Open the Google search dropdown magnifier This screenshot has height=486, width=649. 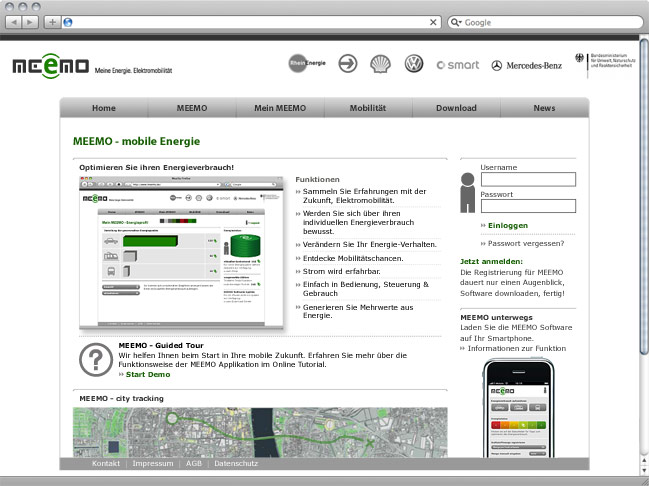[x=456, y=21]
